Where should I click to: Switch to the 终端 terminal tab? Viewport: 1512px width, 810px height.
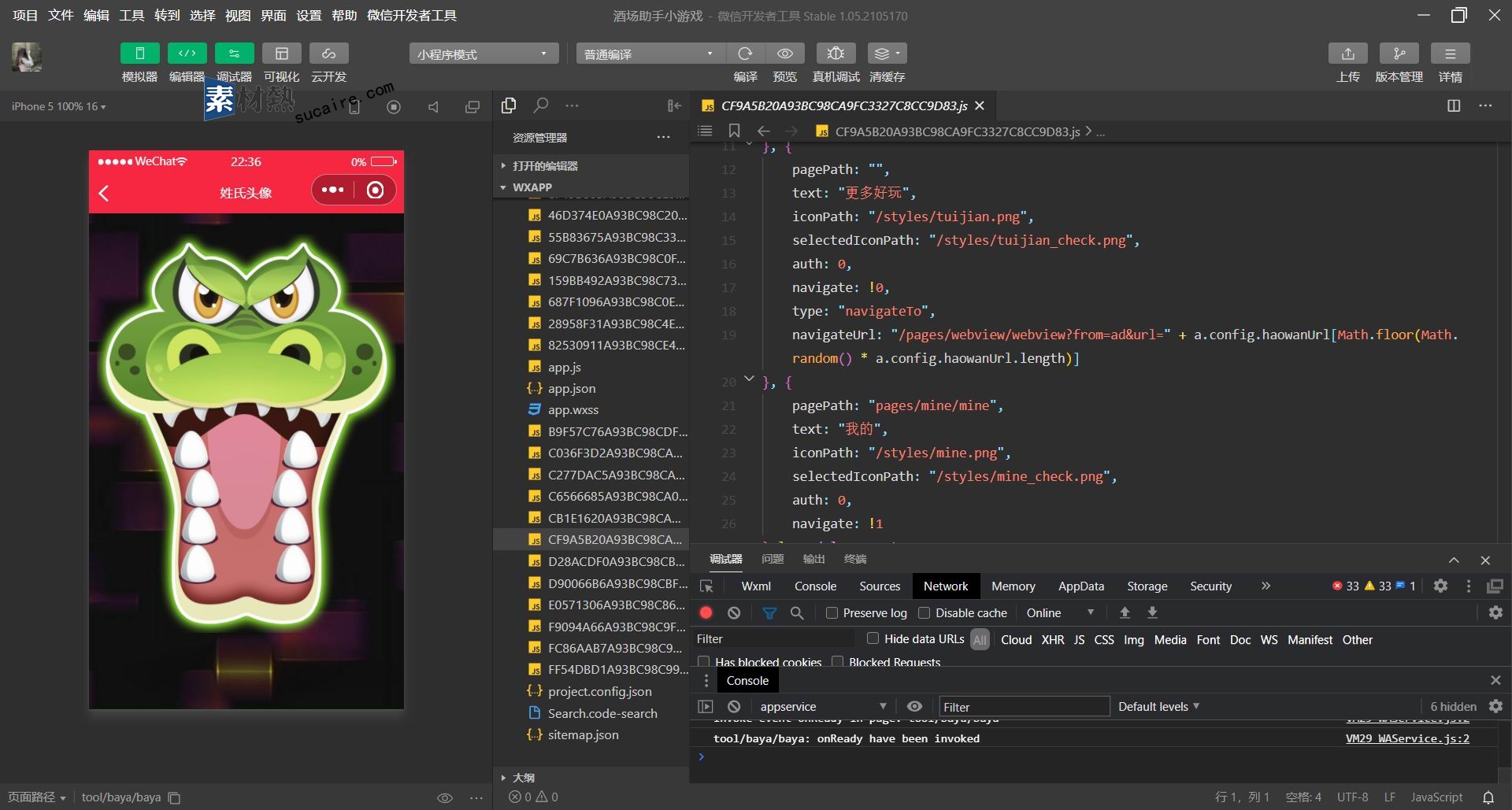(855, 559)
